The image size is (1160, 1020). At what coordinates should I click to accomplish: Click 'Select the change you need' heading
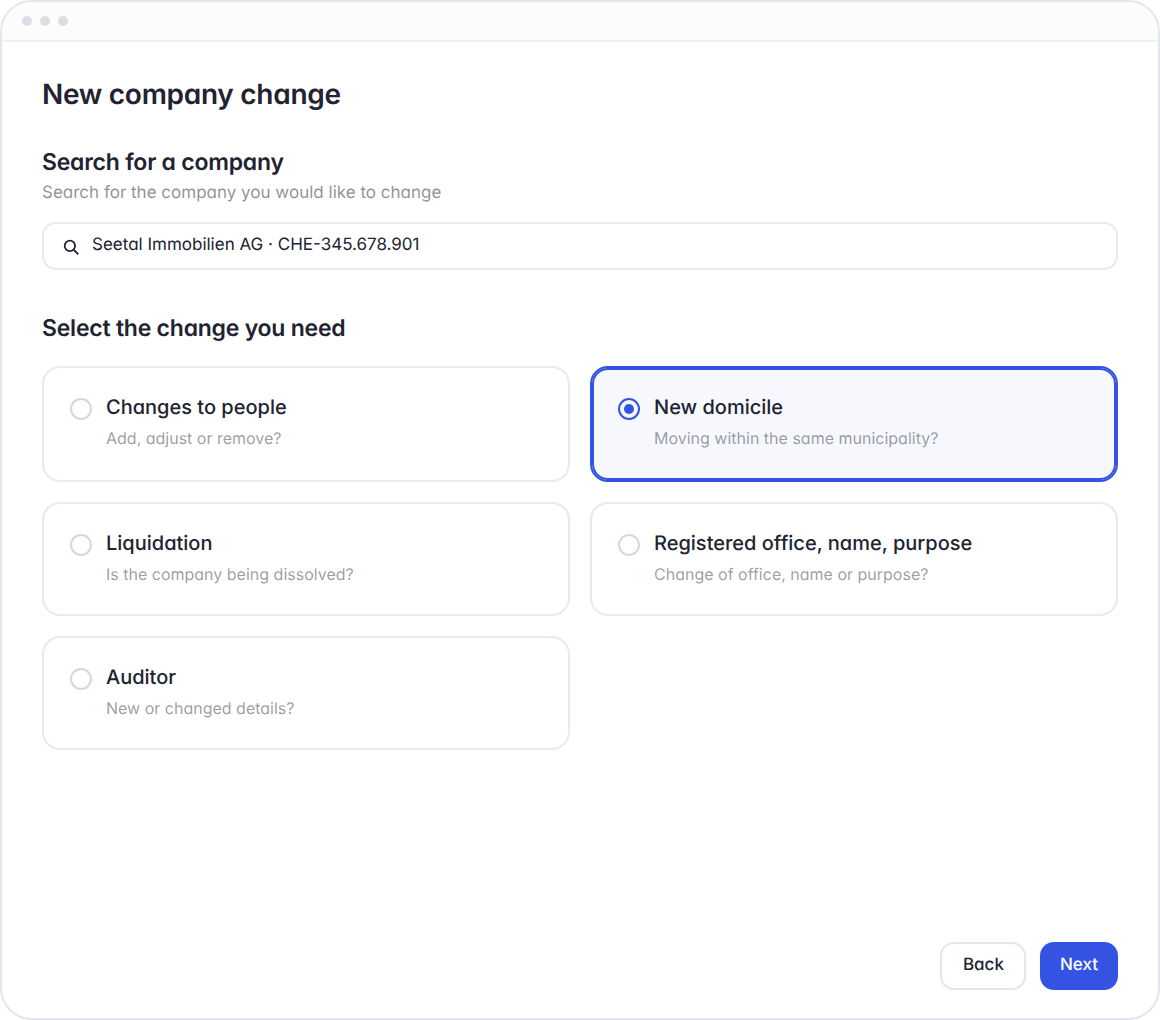coord(194,328)
